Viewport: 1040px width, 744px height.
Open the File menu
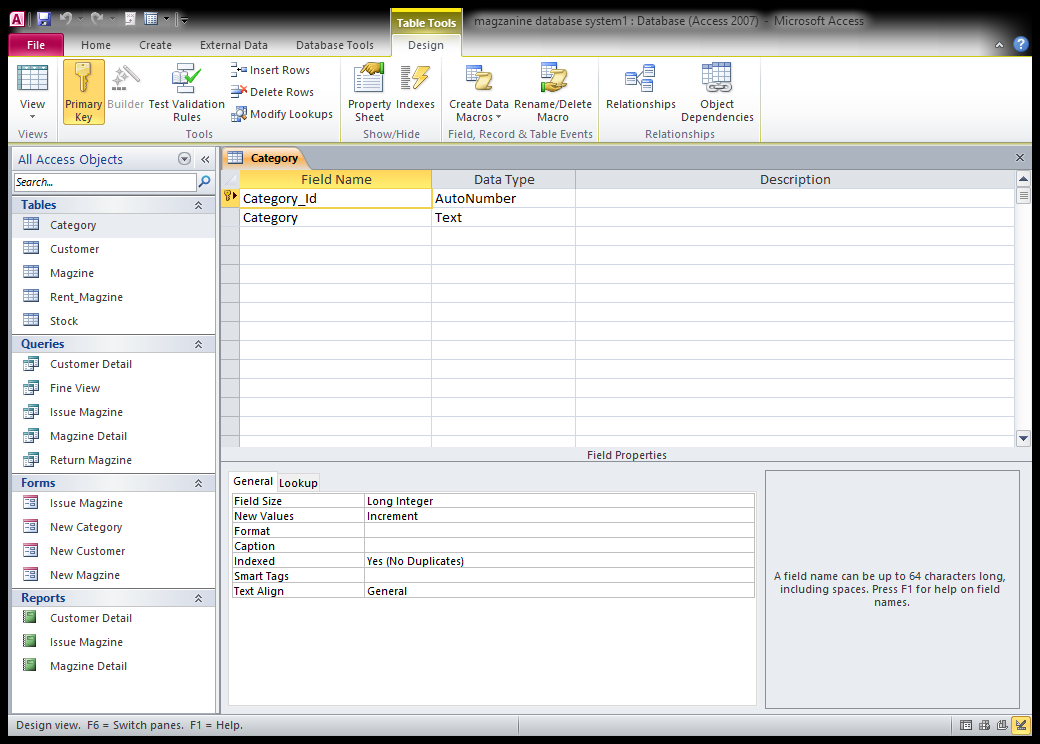(x=35, y=44)
